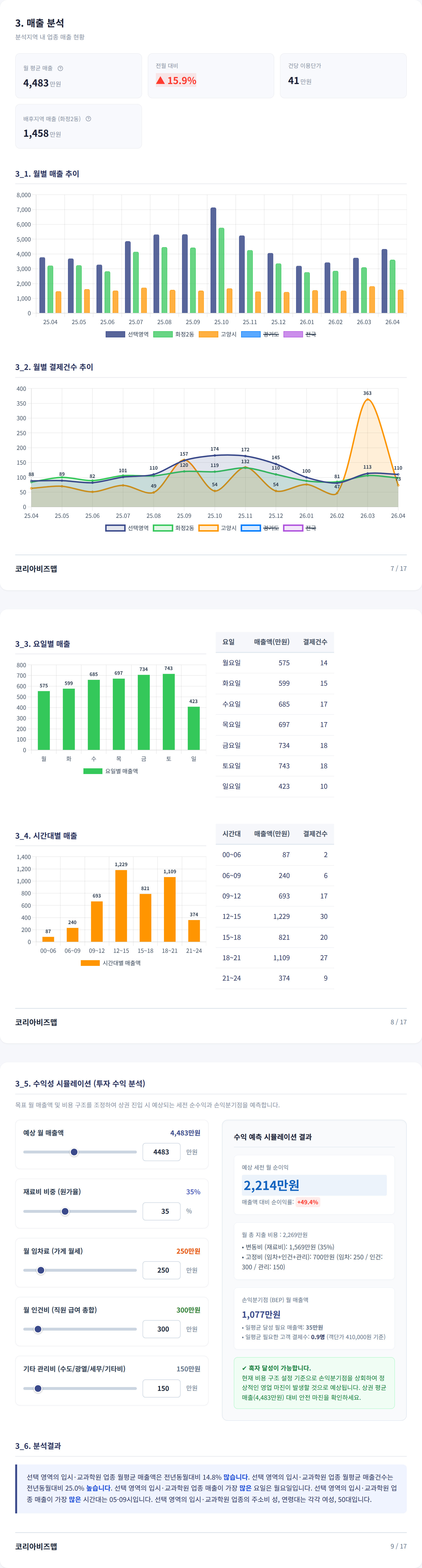The height and width of the screenshot is (1568, 422).
Task: Click the 363 peak point on 결제건수 chart
Action: 367,399
